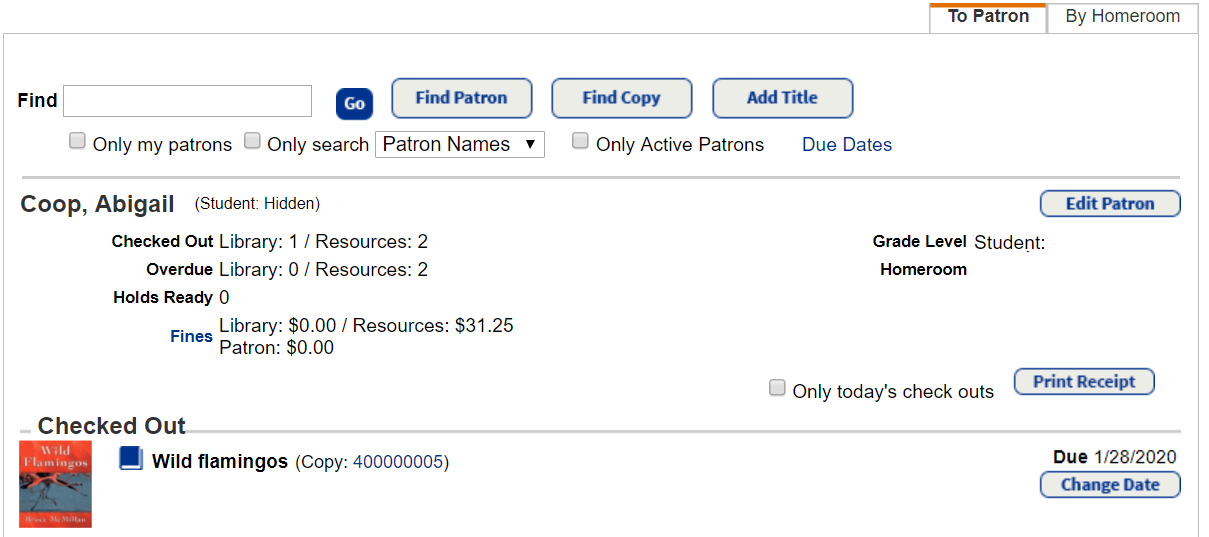Click the Find Copy button
1209x537 pixels.
click(621, 98)
